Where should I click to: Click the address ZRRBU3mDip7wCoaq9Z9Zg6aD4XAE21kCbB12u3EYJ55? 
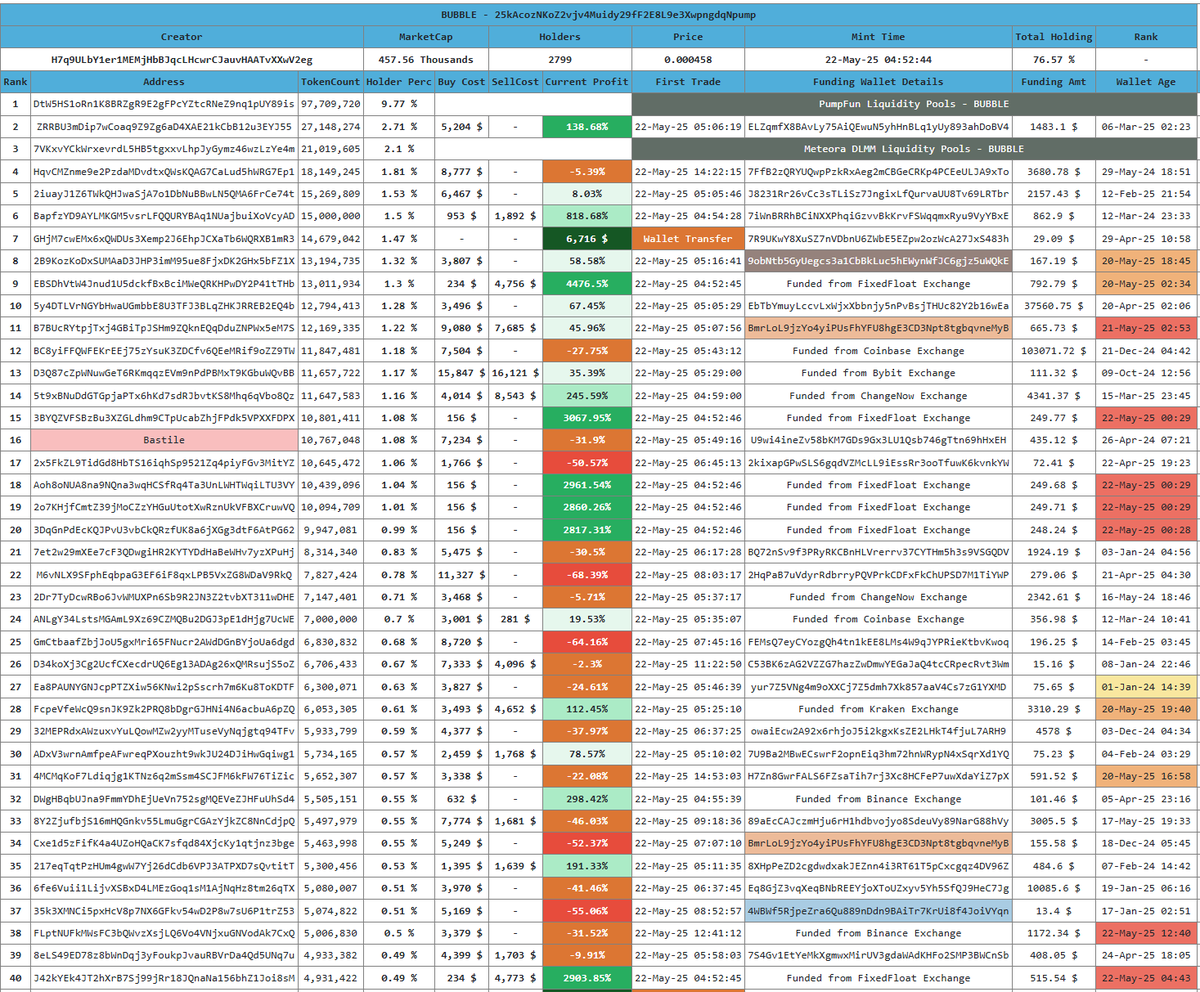coord(164,127)
